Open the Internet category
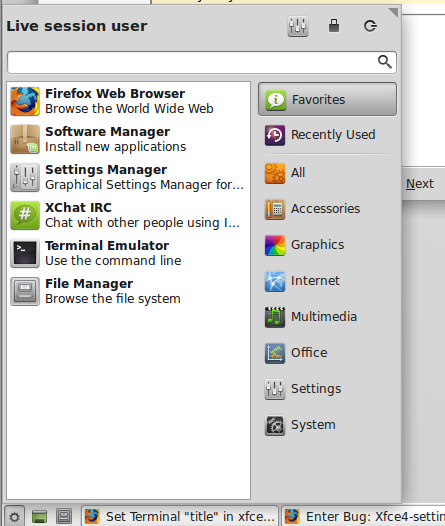 coord(327,281)
